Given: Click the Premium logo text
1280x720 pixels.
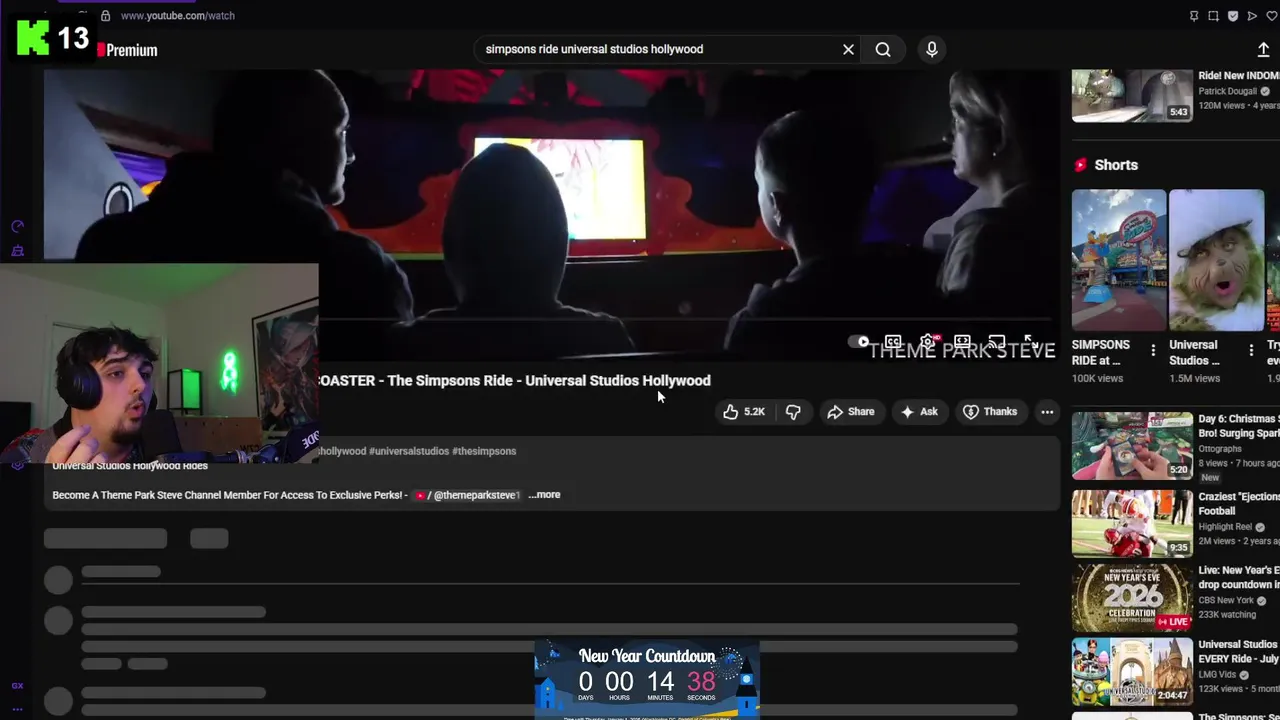Looking at the screenshot, I should [x=132, y=50].
